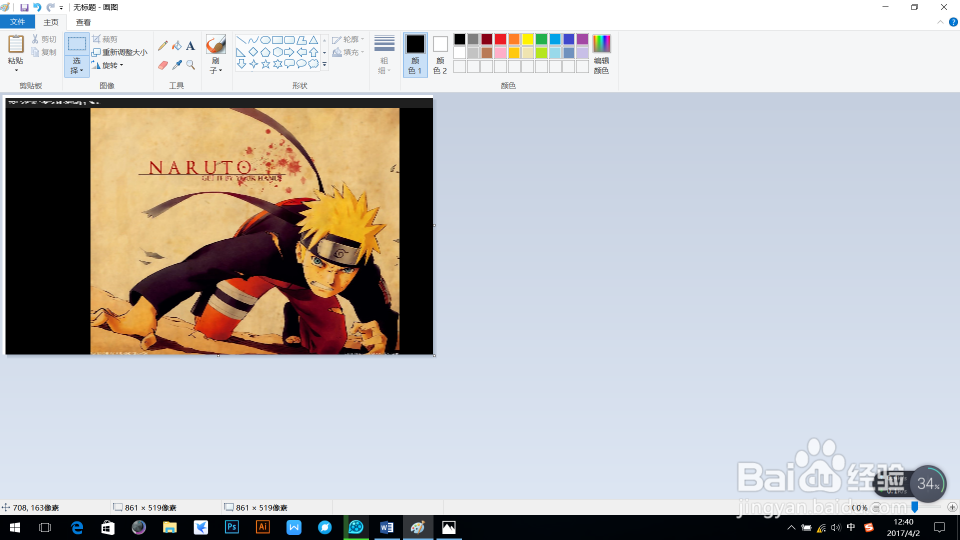The width and height of the screenshot is (960, 540).
Task: Open the File menu tab
Action: (x=17, y=22)
